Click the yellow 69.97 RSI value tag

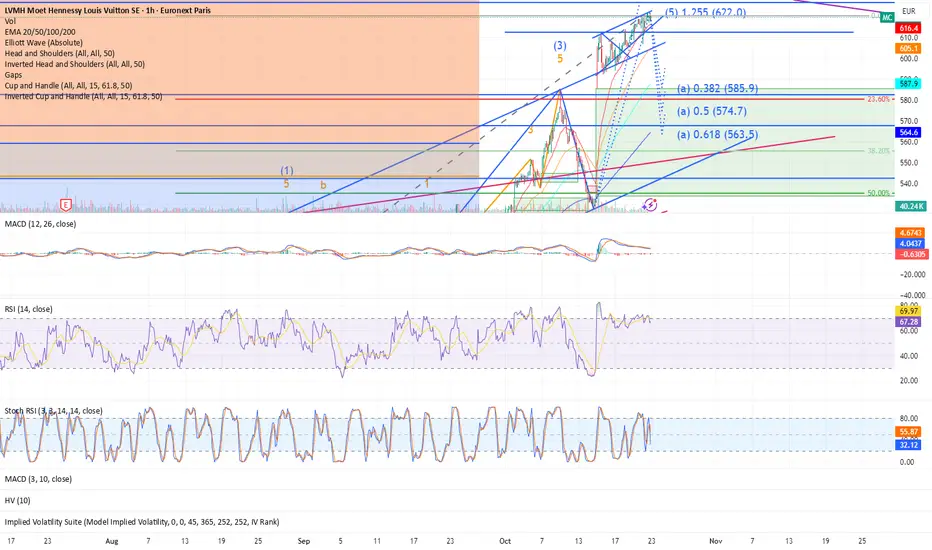[908, 311]
